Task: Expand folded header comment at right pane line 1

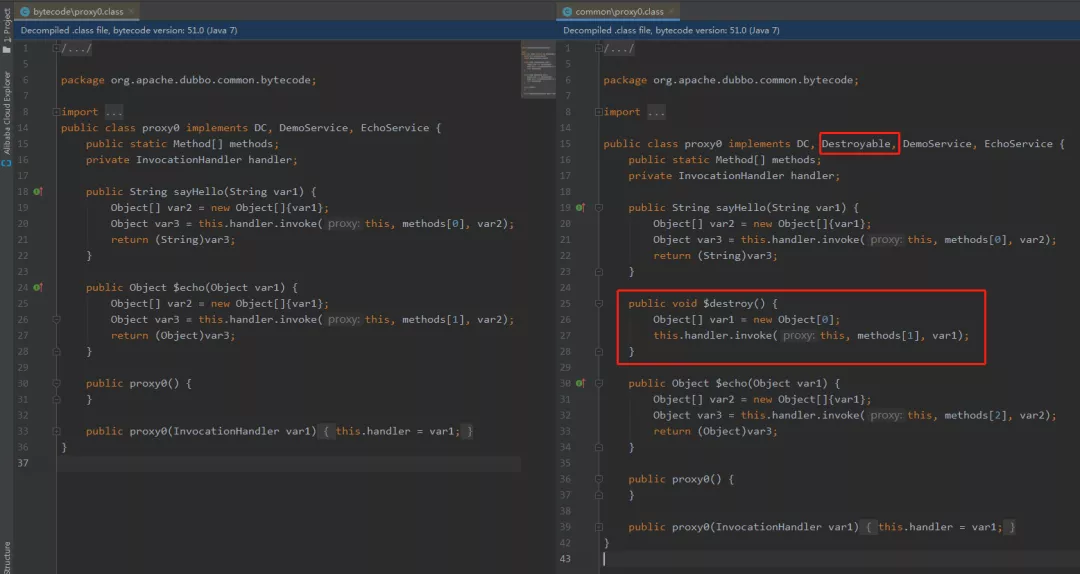Action: point(599,48)
